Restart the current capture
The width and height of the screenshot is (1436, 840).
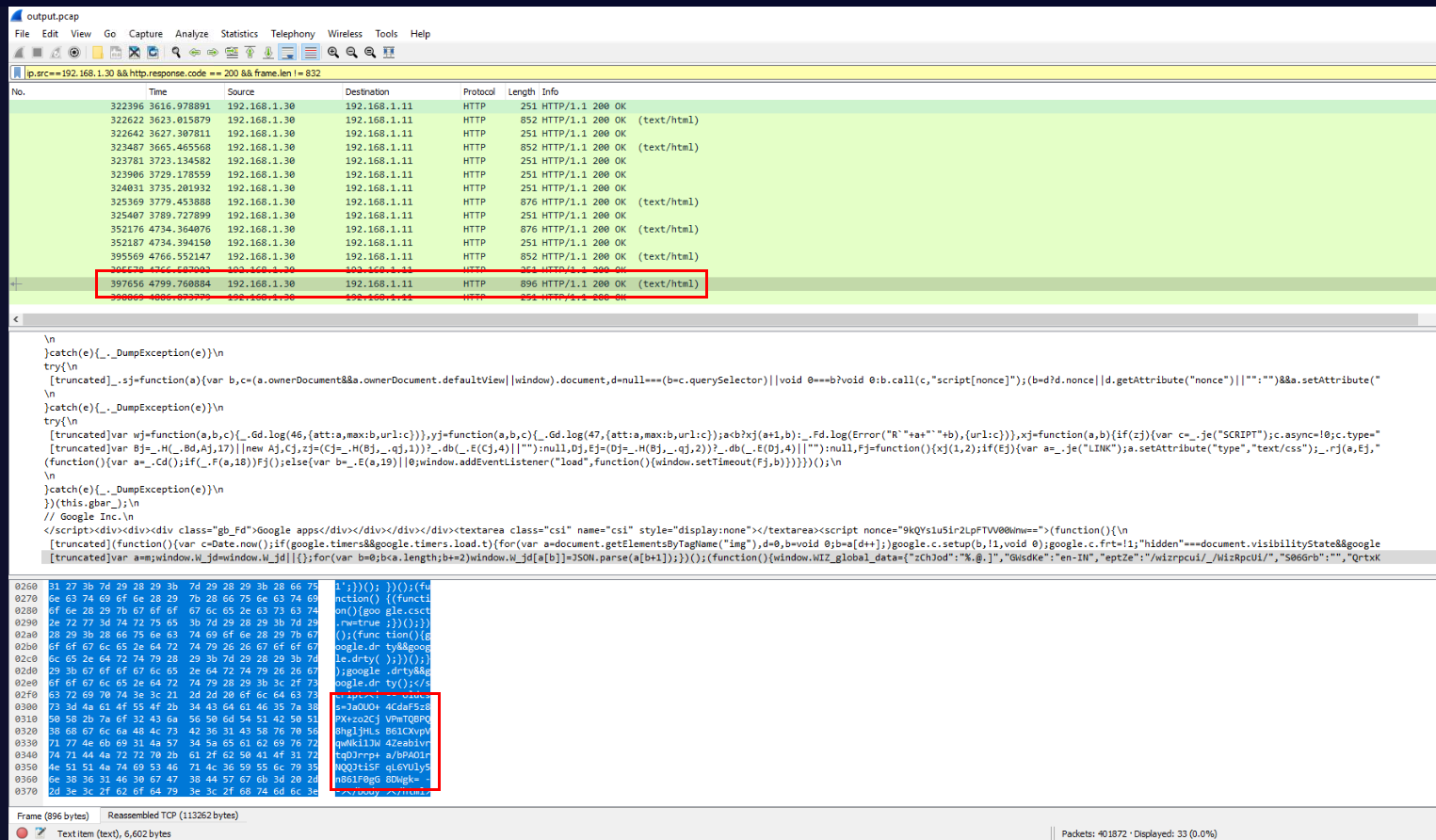(56, 53)
